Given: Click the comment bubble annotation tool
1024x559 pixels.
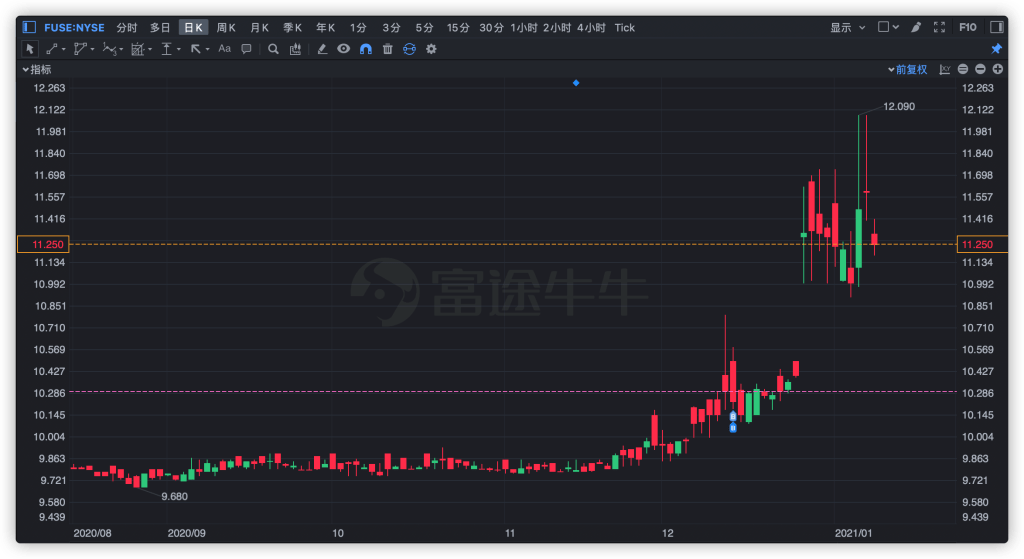Looking at the screenshot, I should 246,48.
